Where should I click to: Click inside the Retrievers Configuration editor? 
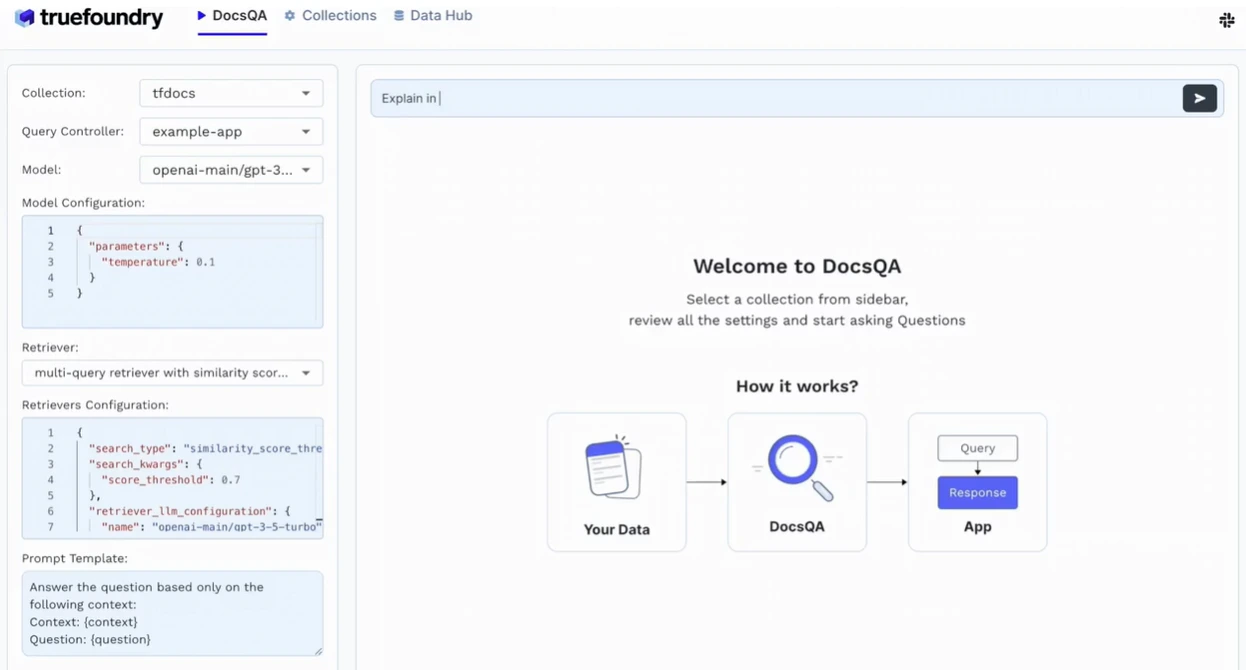(172, 478)
